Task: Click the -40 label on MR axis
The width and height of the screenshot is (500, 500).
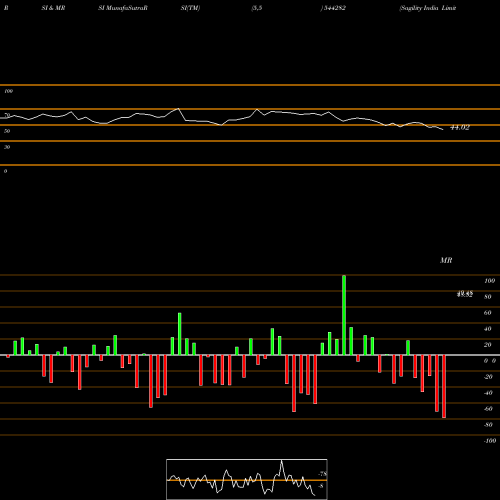Action: 488,393
